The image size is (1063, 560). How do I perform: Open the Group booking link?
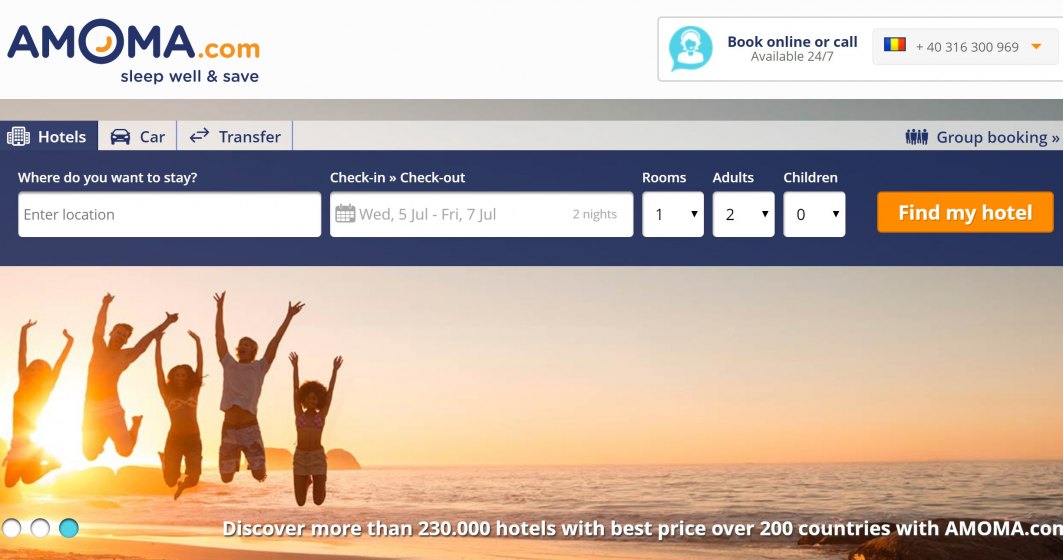(x=982, y=137)
